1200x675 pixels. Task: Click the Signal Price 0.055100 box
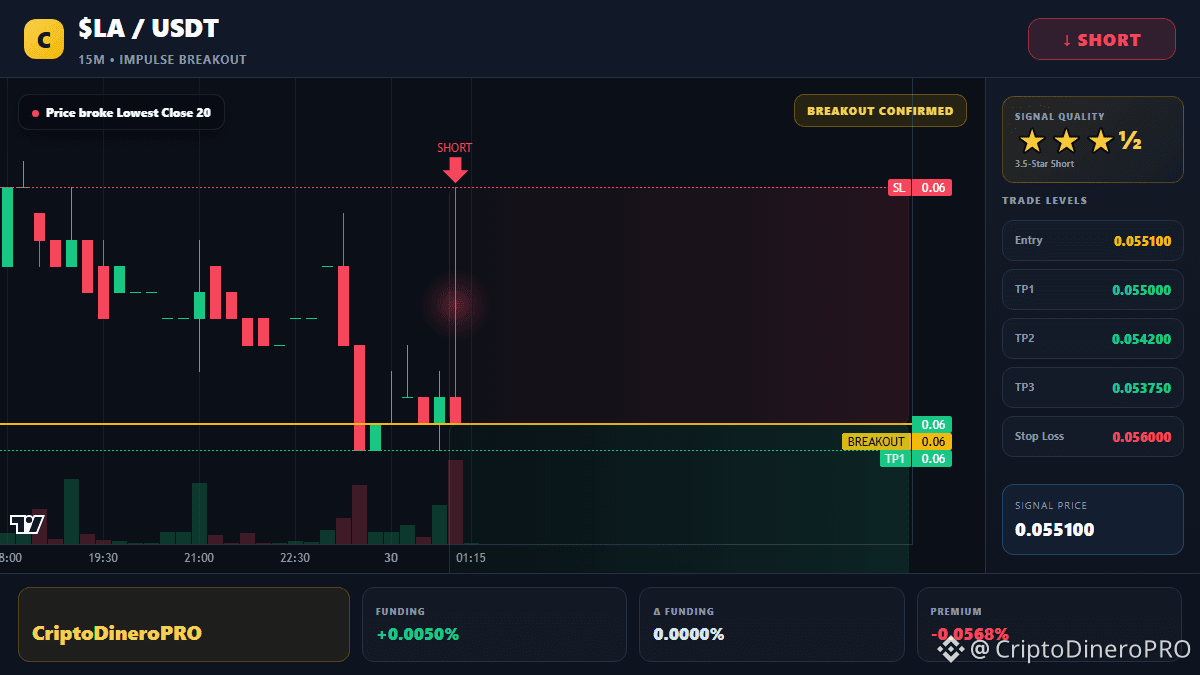click(x=1093, y=519)
